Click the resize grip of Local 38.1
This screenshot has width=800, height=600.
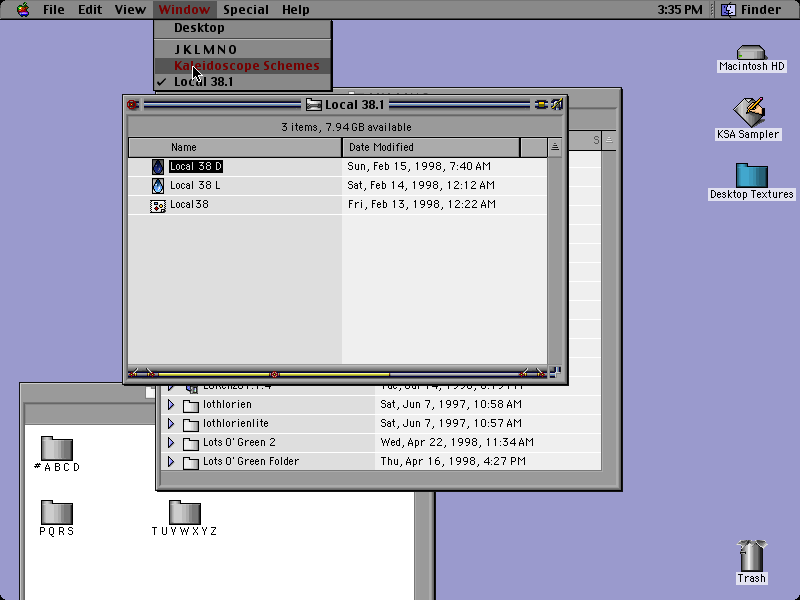coord(555,372)
